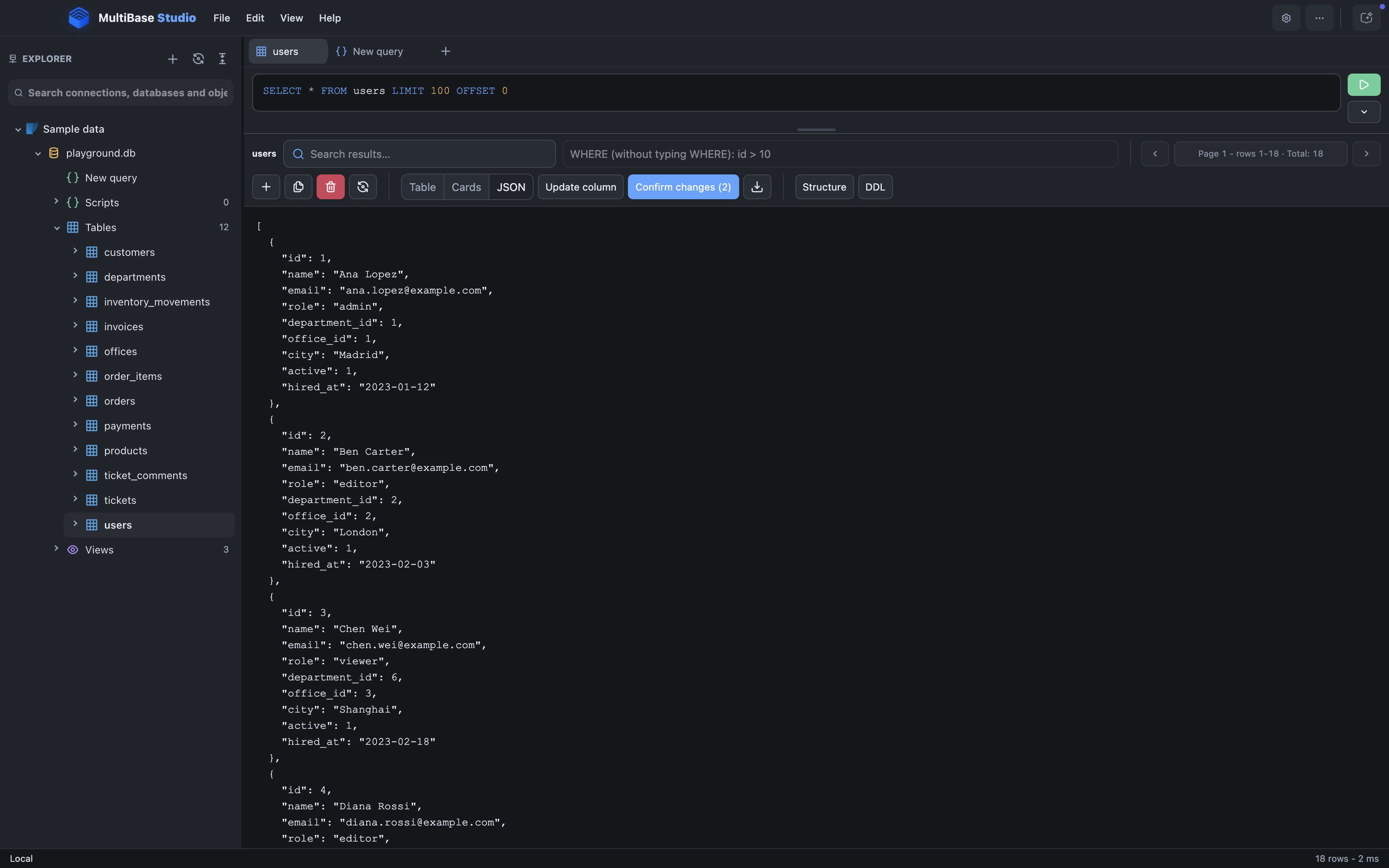The image size is (1389, 868).
Task: Click the Scripts braces icon
Action: pos(73,202)
